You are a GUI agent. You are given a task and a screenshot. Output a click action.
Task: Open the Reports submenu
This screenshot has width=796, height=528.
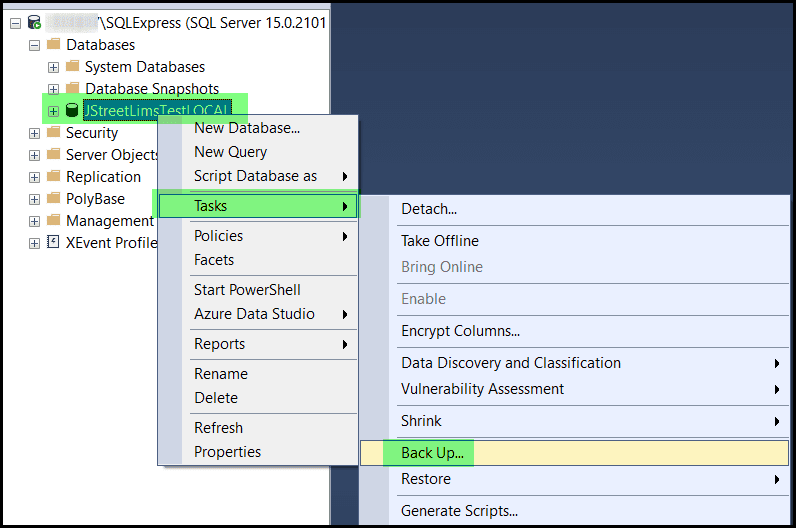coord(258,344)
